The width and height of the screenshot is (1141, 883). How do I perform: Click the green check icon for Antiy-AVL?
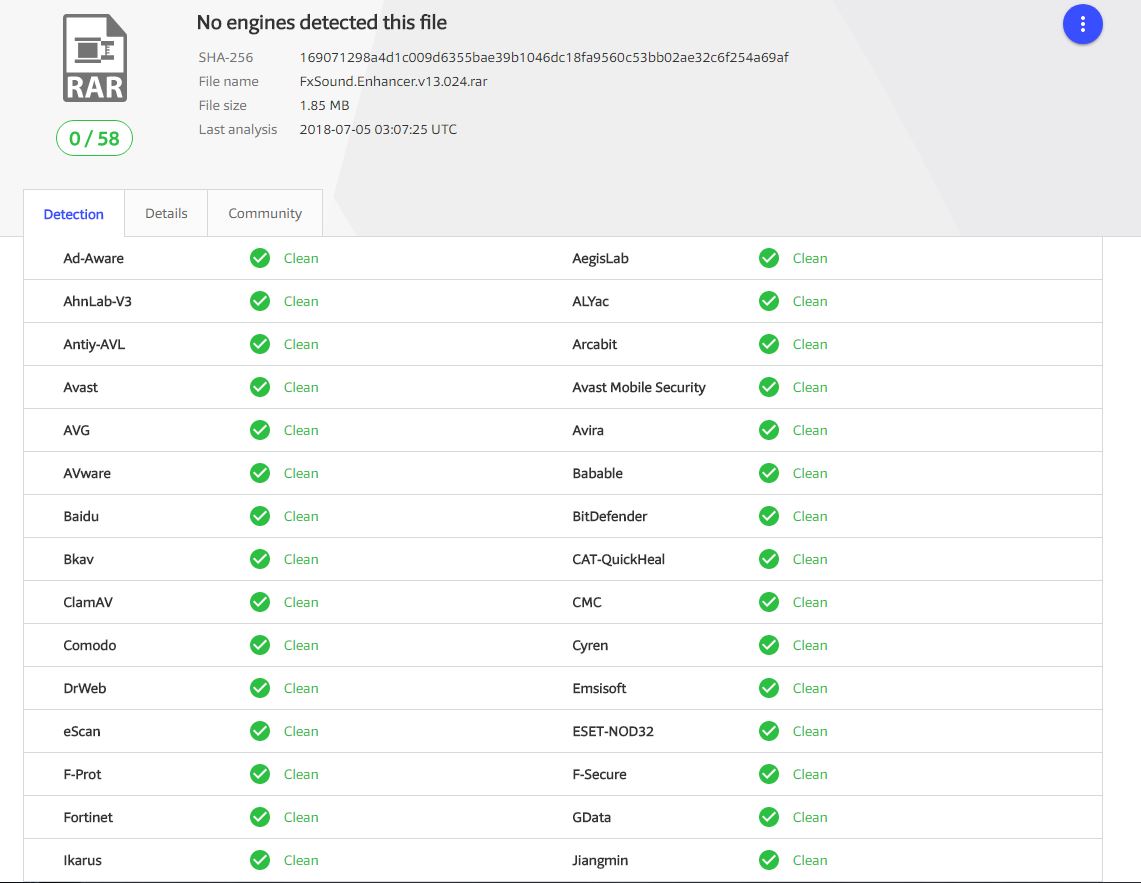(x=260, y=344)
